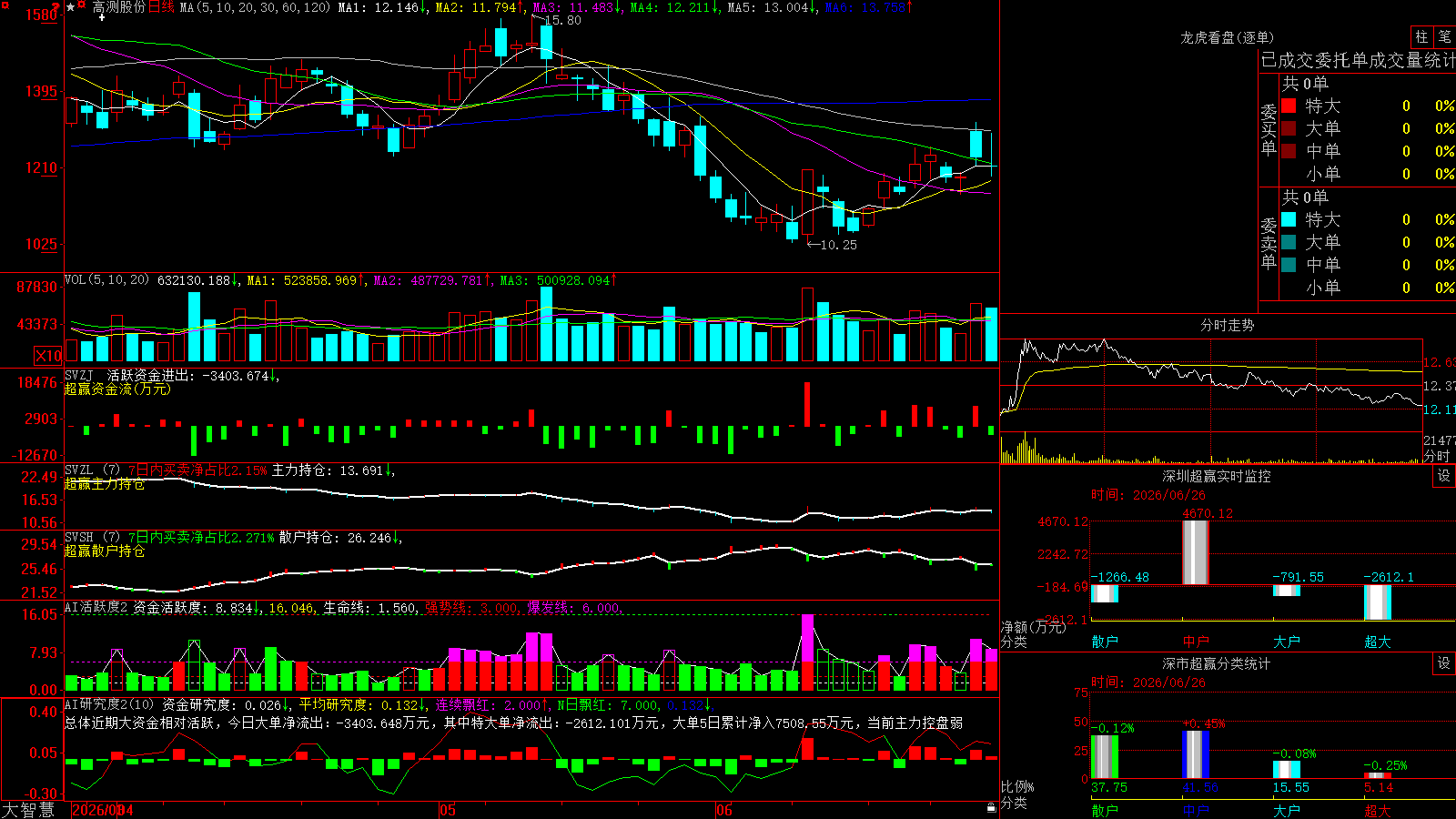This screenshot has width=1456, height=819.
Task: Click the MA5: 13.004 value
Action: pos(769,7)
